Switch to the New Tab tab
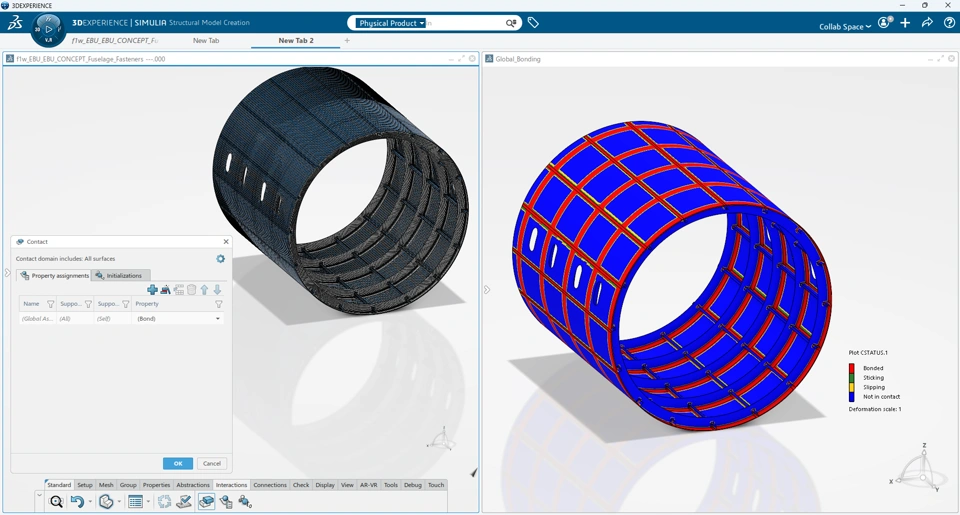The image size is (960, 515). [x=206, y=40]
